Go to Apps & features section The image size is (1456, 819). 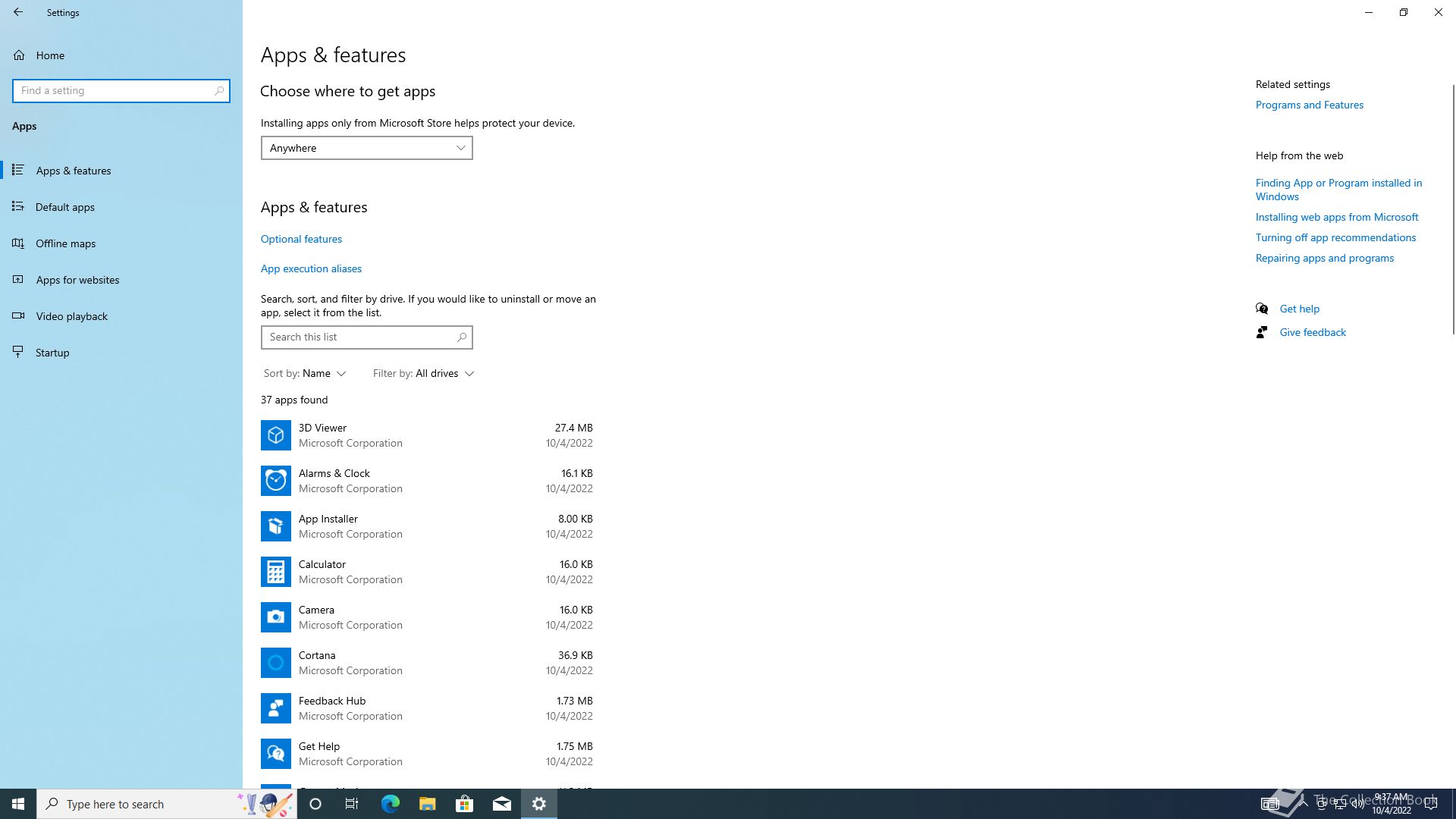click(121, 171)
